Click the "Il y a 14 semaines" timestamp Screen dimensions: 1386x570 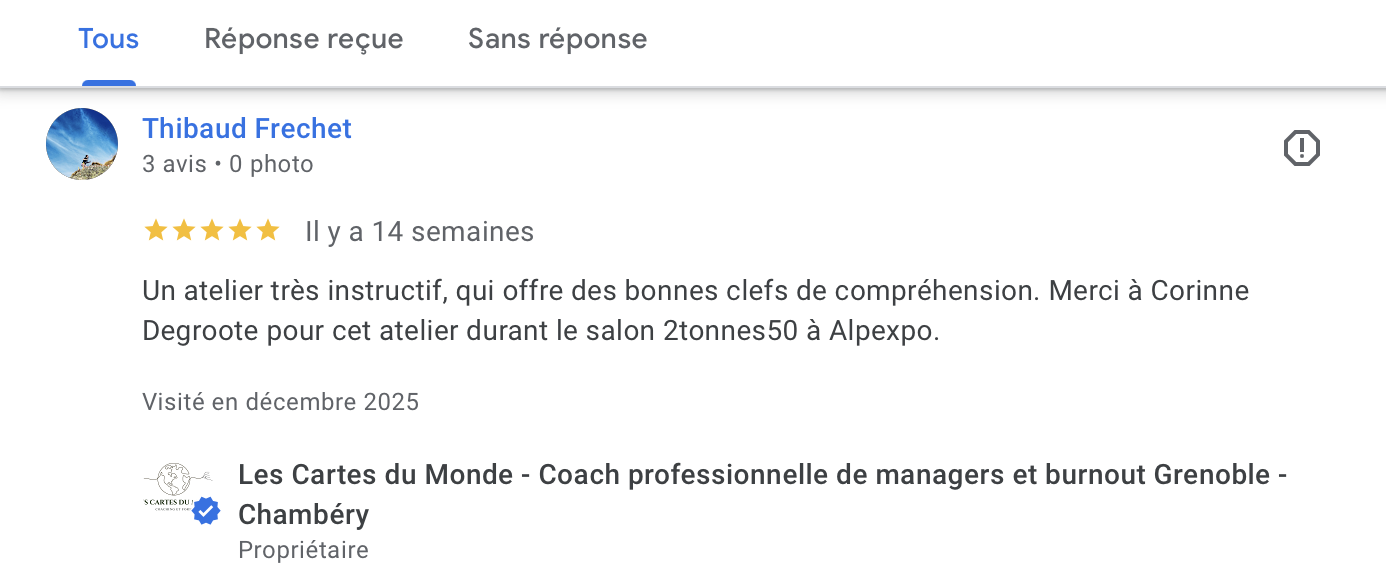[x=419, y=232]
